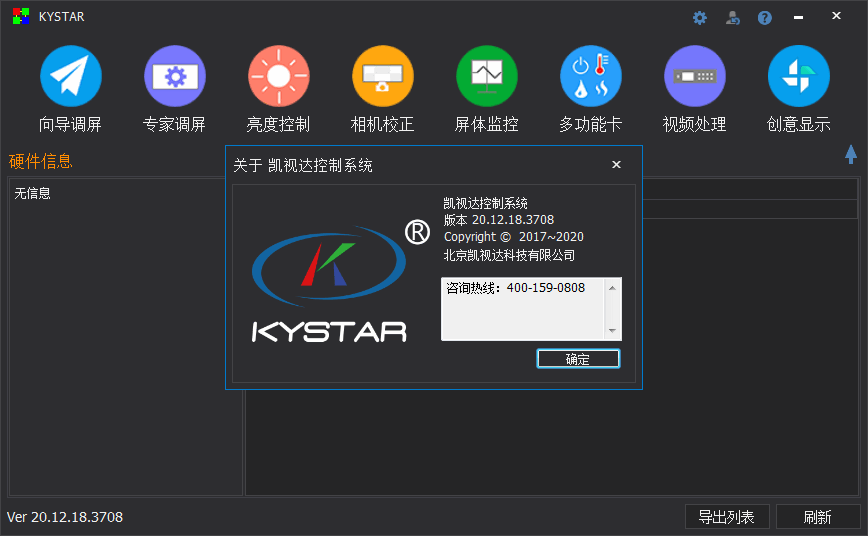Click the Ver 20.12.18.3708 status text
The width and height of the screenshot is (868, 536).
click(x=65, y=517)
